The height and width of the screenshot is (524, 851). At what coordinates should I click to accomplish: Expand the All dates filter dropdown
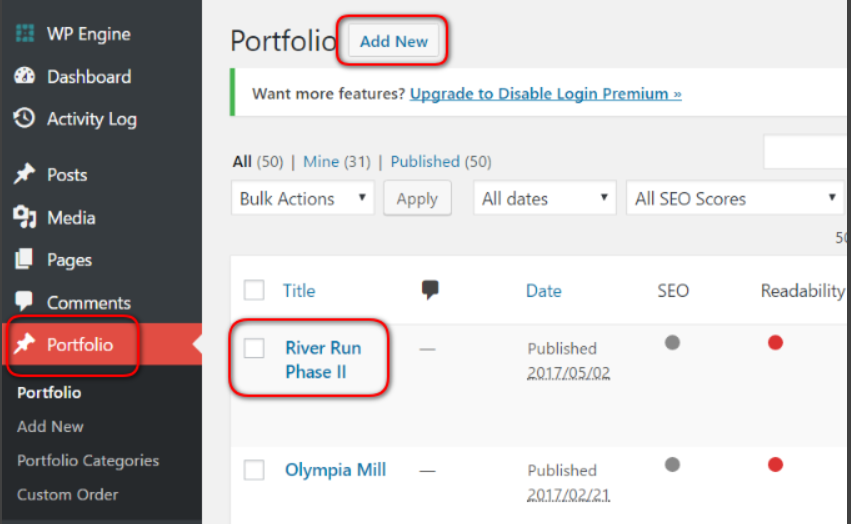coord(544,198)
